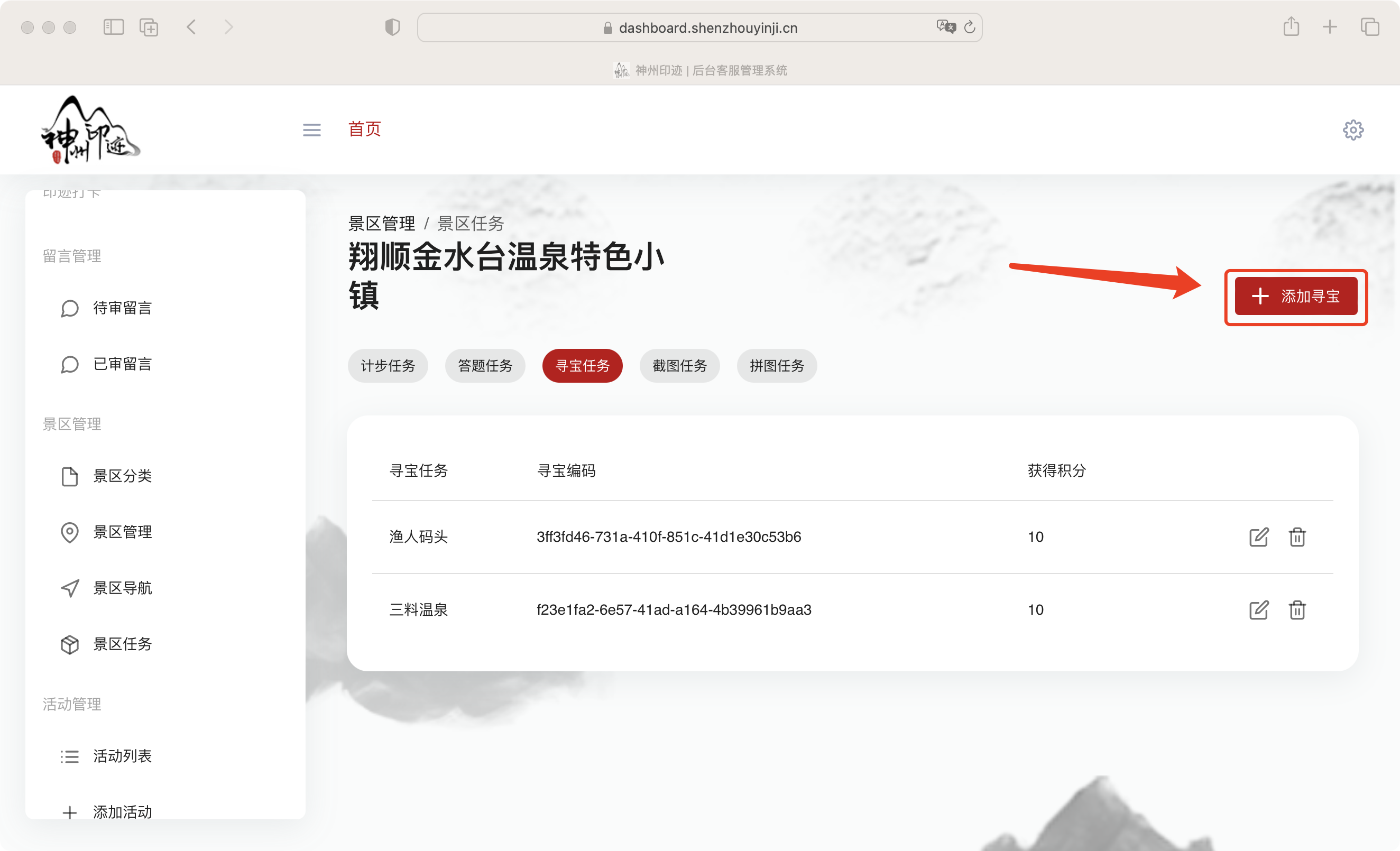Switch to the 拼图任务 tab

(777, 366)
